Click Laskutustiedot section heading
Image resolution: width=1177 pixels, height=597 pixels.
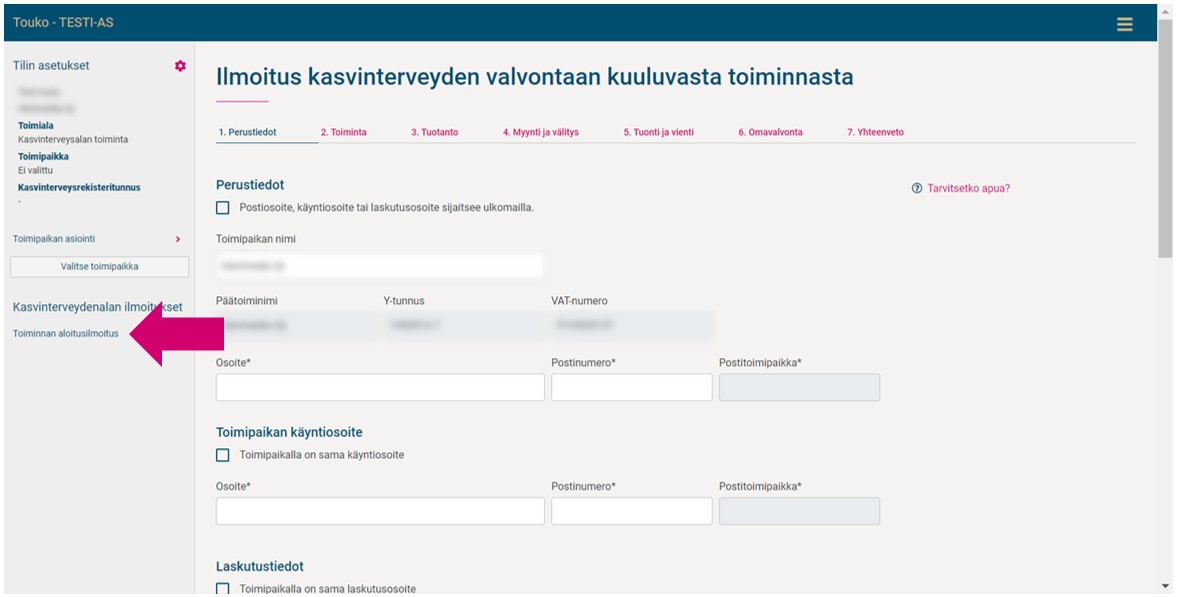pos(260,566)
